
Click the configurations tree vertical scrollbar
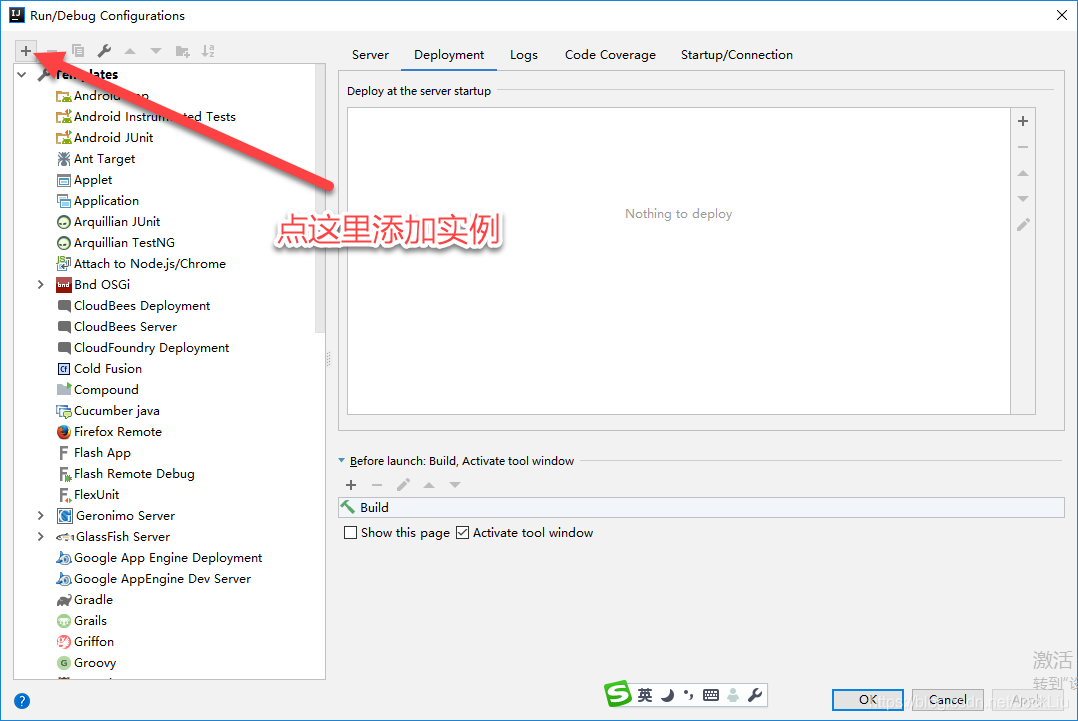tap(320, 199)
